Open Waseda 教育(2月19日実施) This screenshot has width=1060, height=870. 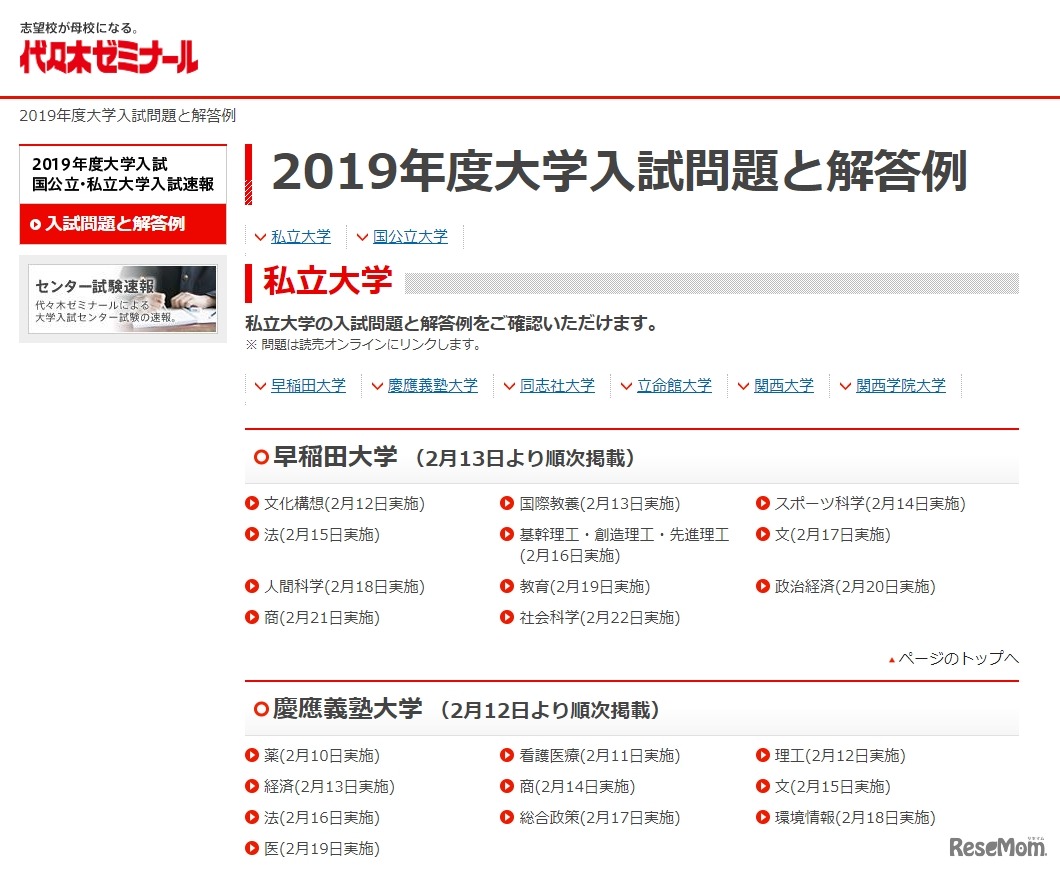(x=585, y=587)
